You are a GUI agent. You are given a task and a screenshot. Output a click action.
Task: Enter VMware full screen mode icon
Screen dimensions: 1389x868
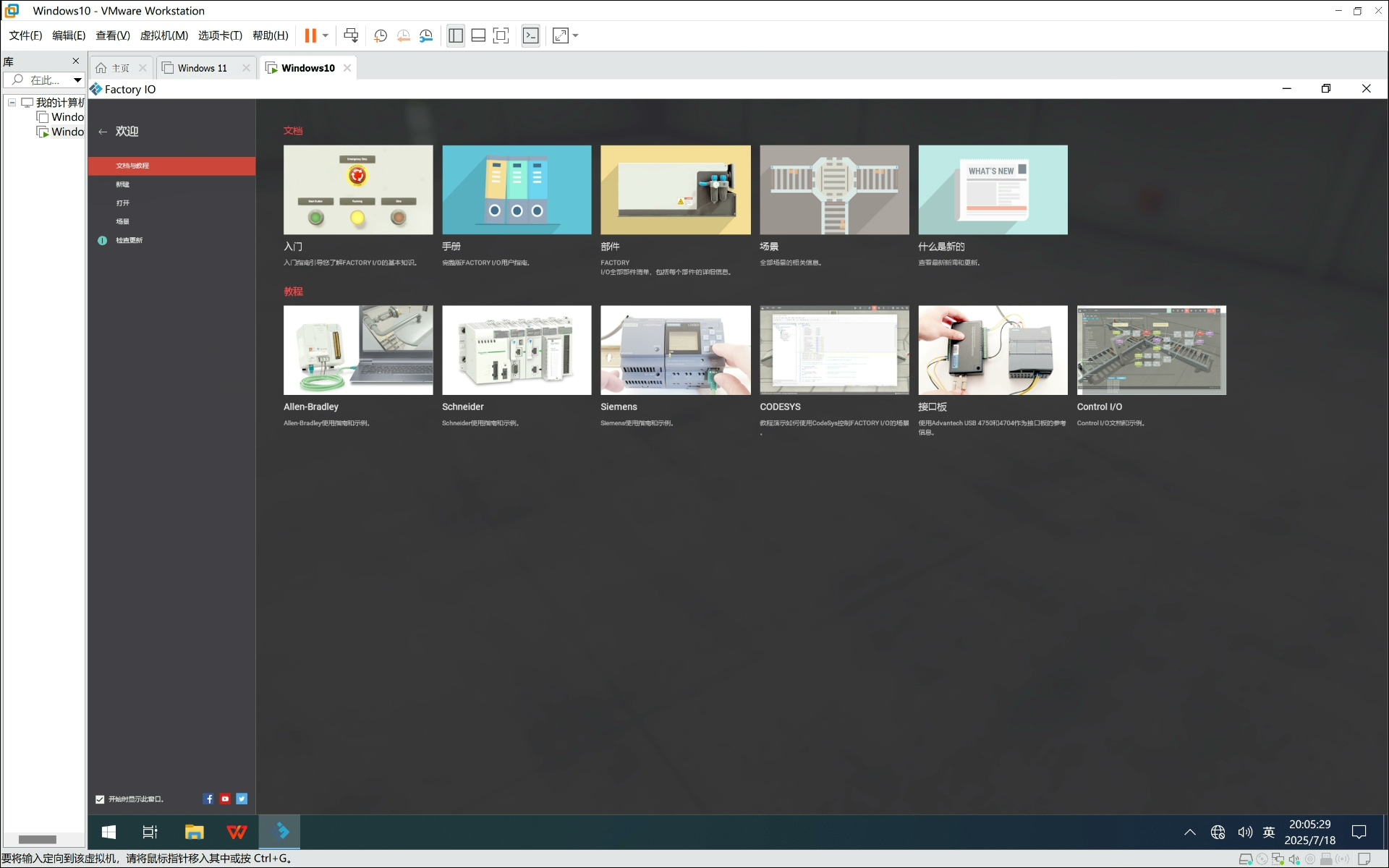click(501, 35)
